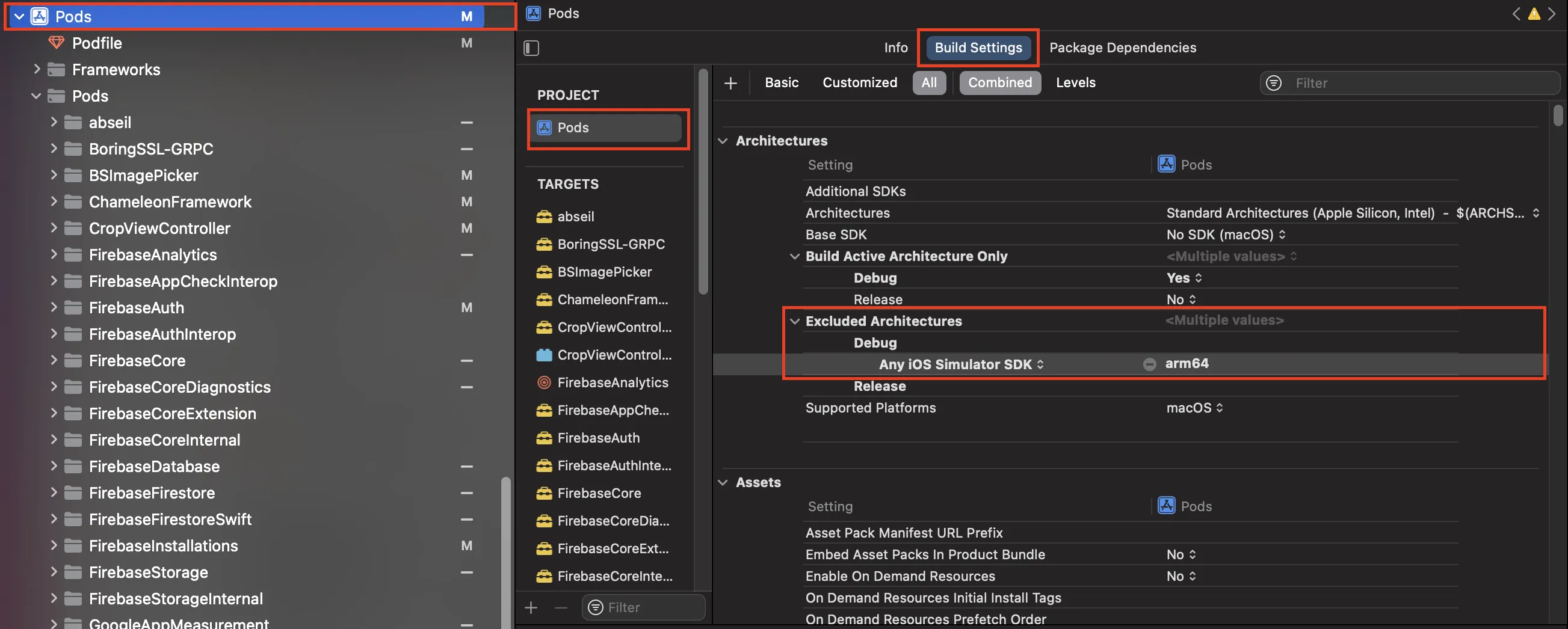This screenshot has width=1568, height=629.
Task: Change Debug Build Active Architecture Yes value
Action: tap(1184, 277)
